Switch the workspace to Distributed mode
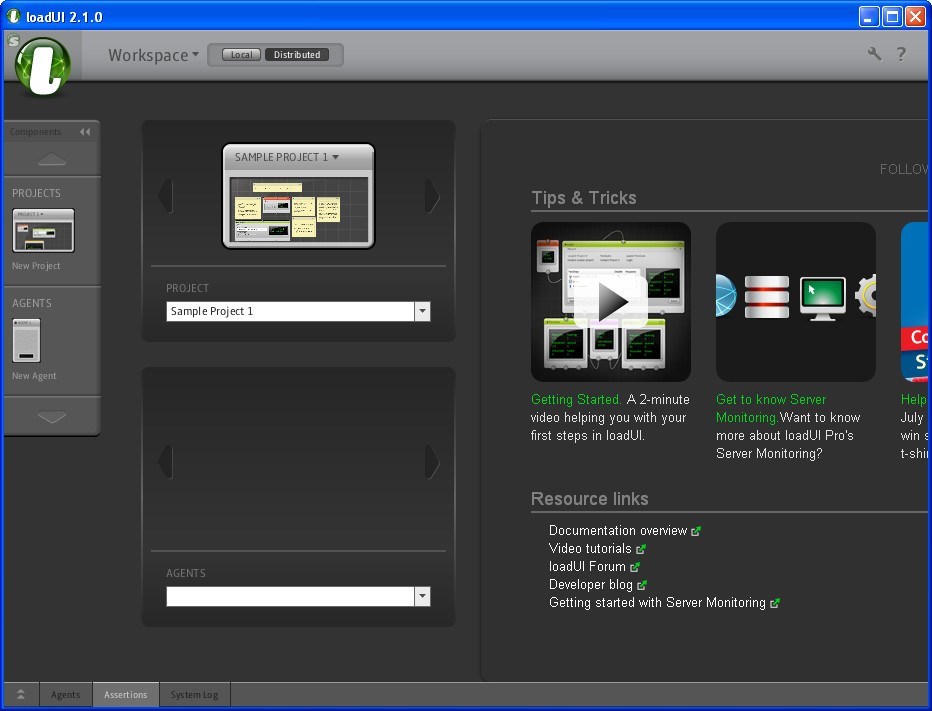 (x=297, y=55)
